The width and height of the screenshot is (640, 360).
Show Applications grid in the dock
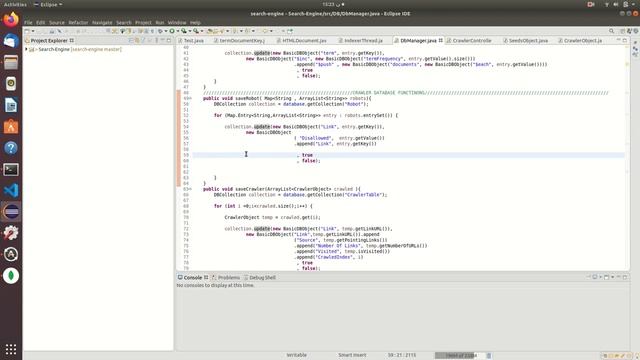(x=11, y=349)
